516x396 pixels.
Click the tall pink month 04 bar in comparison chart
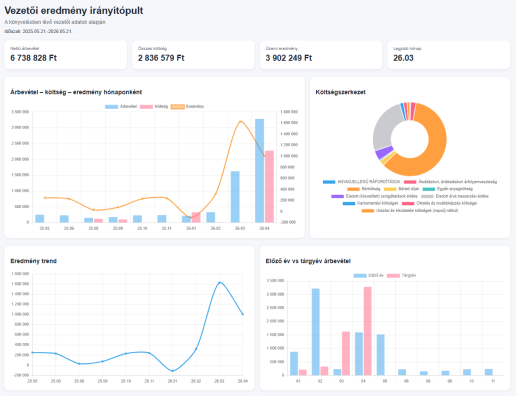click(x=368, y=331)
